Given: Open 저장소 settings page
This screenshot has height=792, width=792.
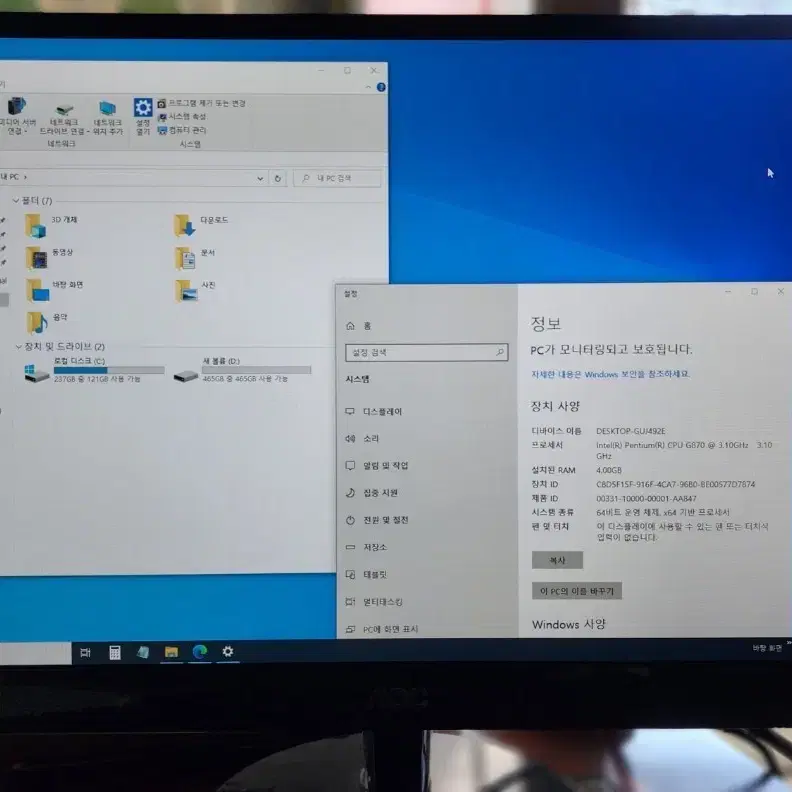Looking at the screenshot, I should [366, 547].
